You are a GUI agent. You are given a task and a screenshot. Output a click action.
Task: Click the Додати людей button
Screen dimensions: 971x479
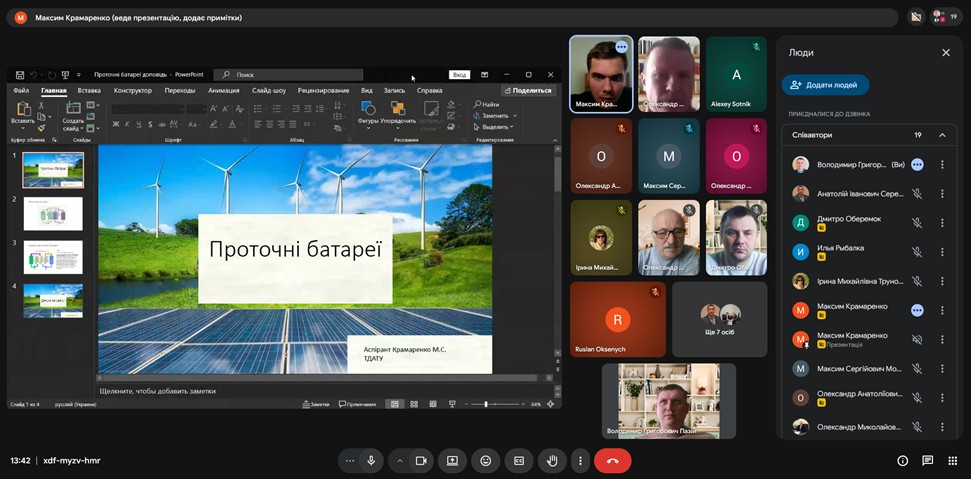tap(825, 86)
